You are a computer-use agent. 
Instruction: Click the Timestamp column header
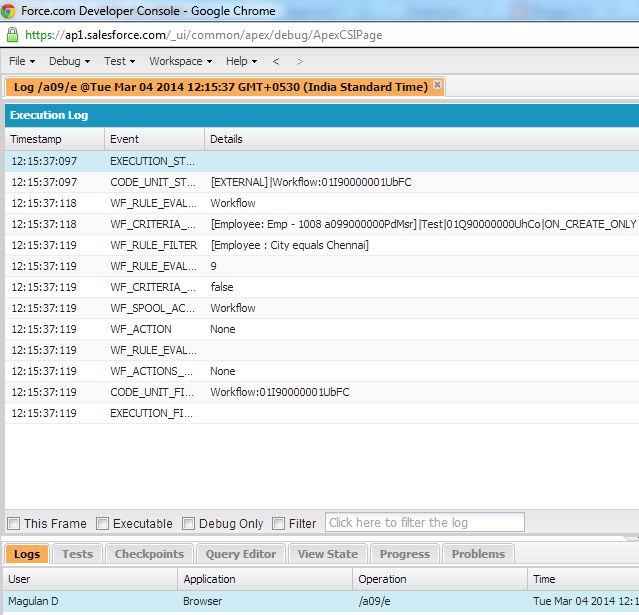point(55,139)
